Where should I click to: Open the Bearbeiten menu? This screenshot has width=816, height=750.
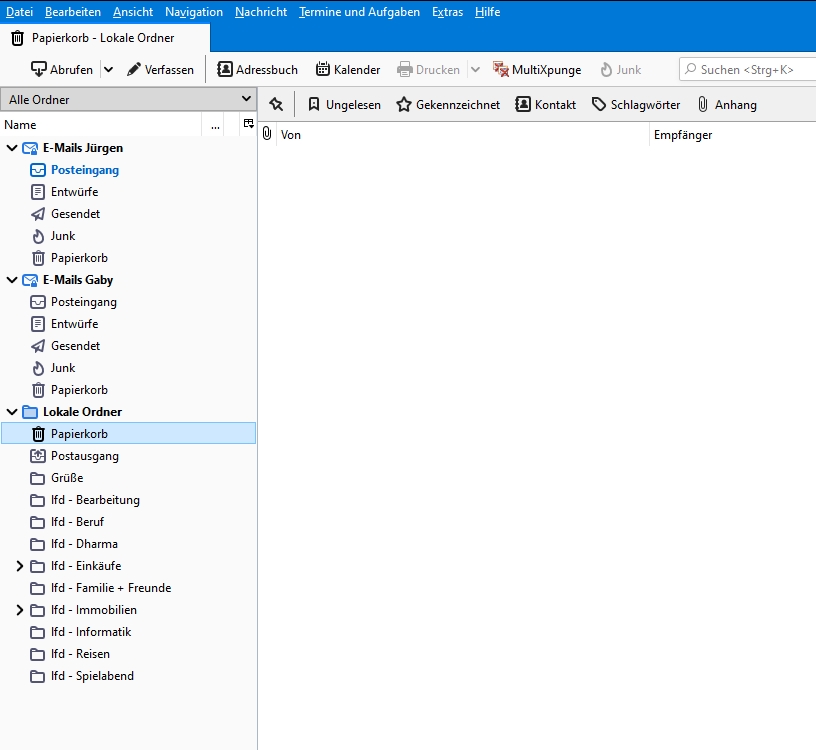coord(73,11)
